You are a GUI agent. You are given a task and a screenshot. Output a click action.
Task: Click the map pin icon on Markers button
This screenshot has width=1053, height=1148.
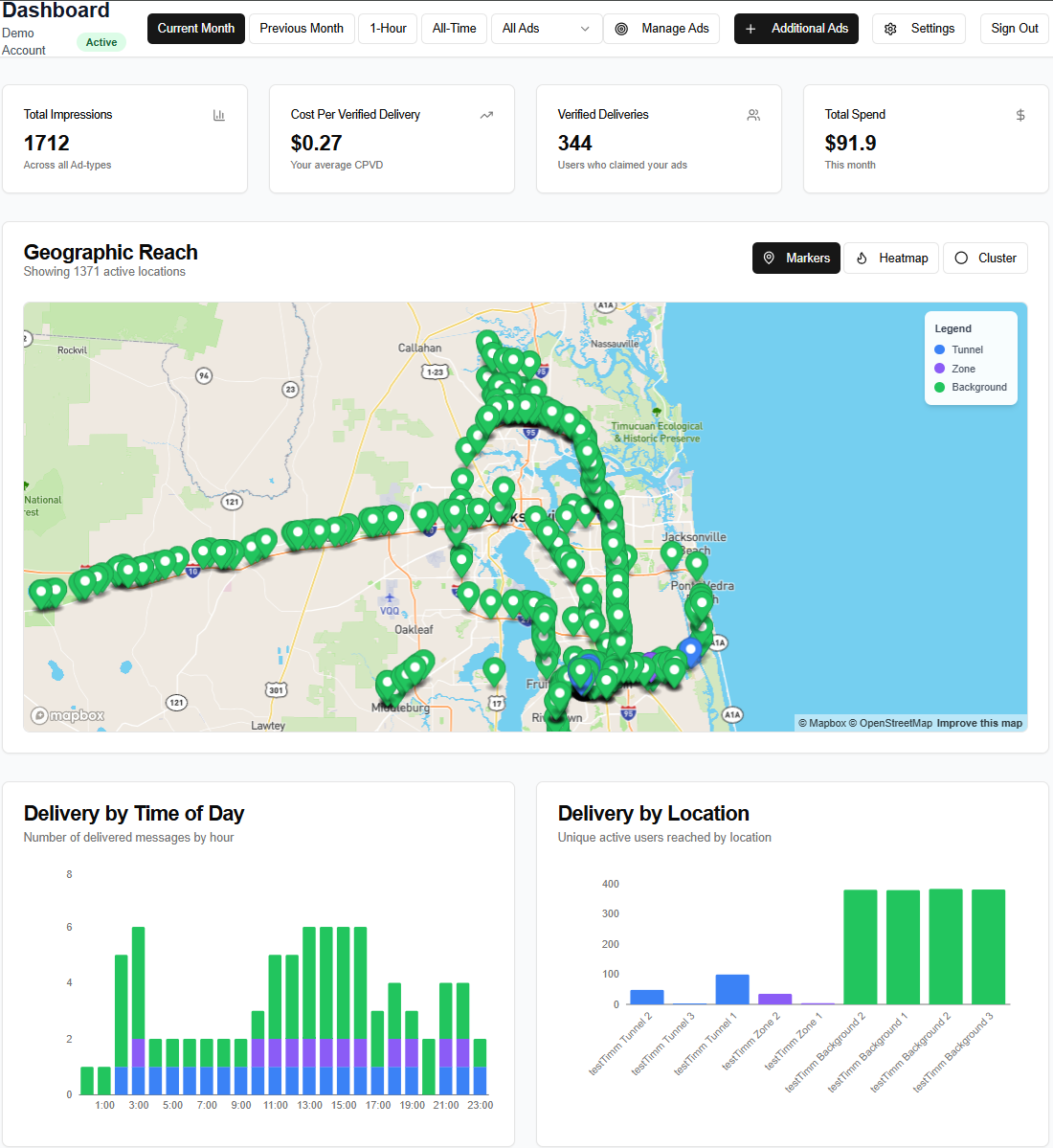click(770, 258)
